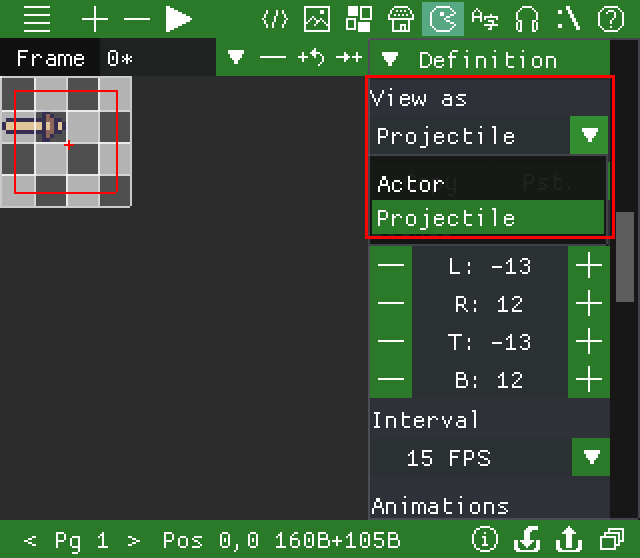Click the duplicate windows icon
640x558 pixels.
pyautogui.click(x=612, y=540)
